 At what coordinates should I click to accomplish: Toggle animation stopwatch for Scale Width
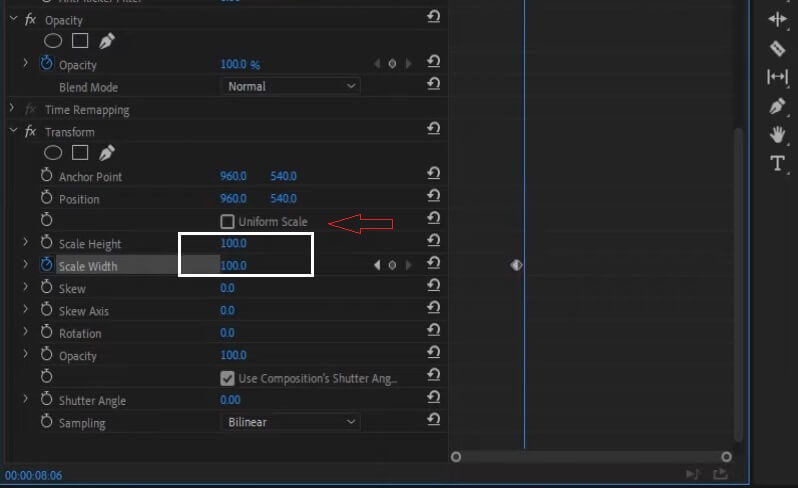click(x=46, y=265)
